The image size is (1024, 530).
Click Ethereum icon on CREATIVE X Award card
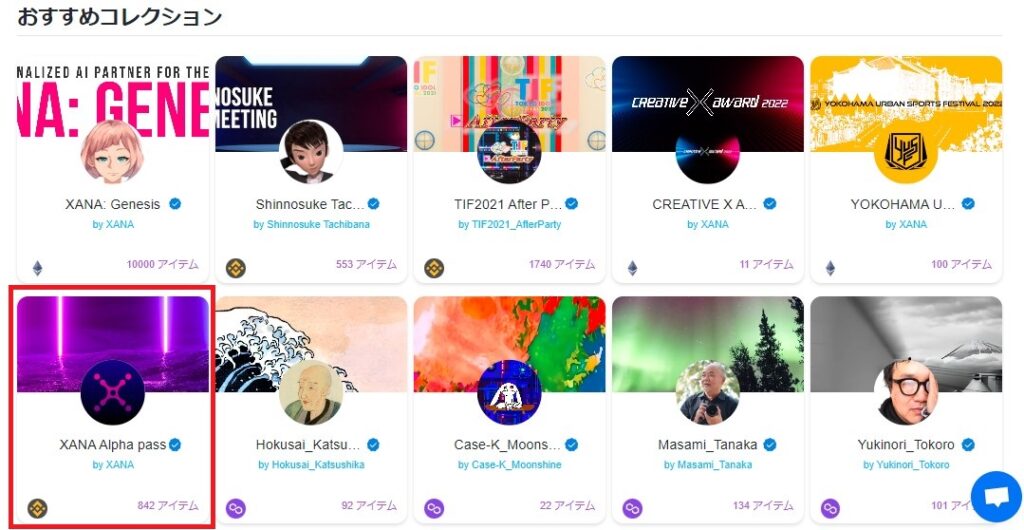(632, 268)
